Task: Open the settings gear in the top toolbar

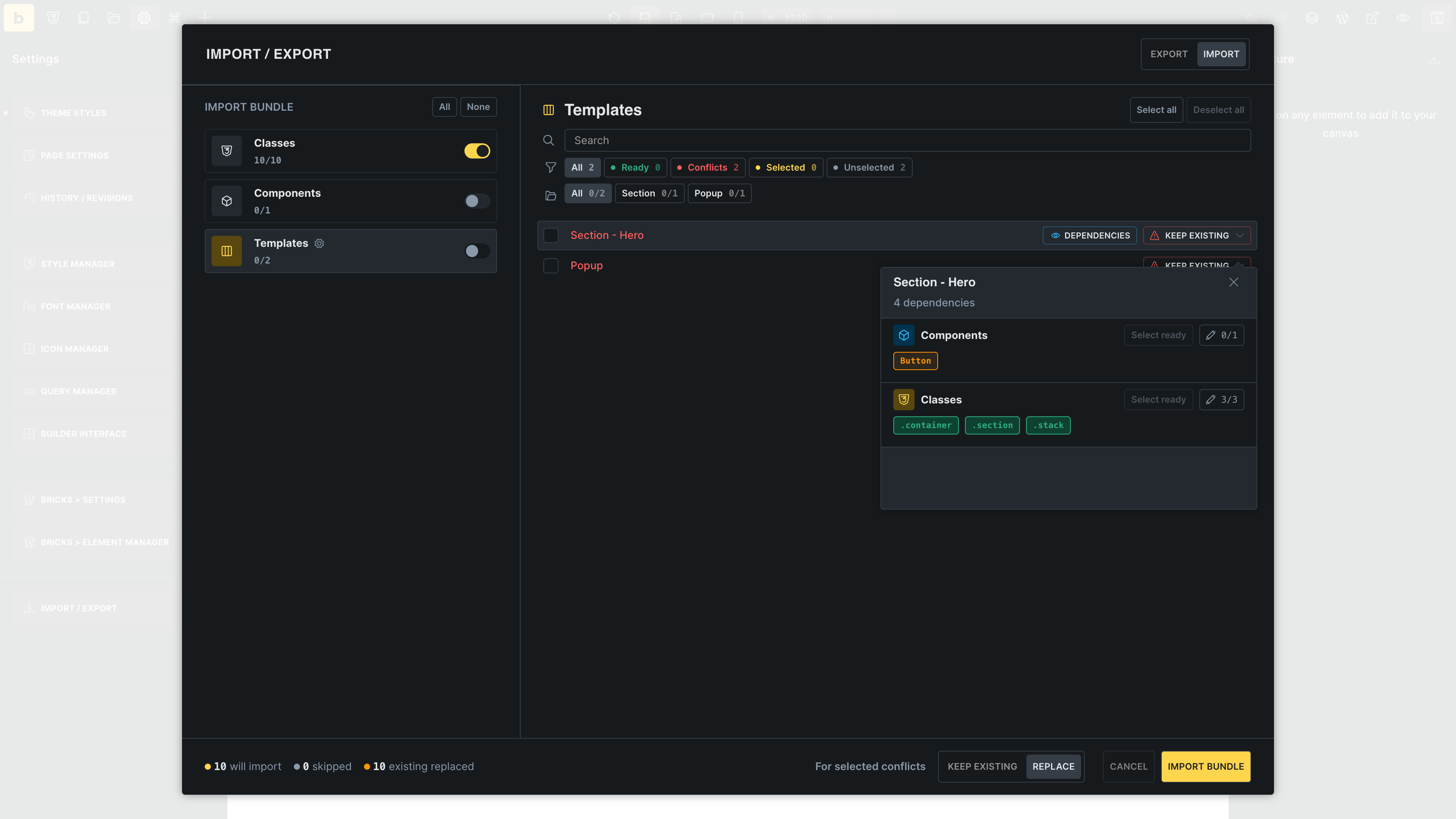Action: [x=144, y=17]
